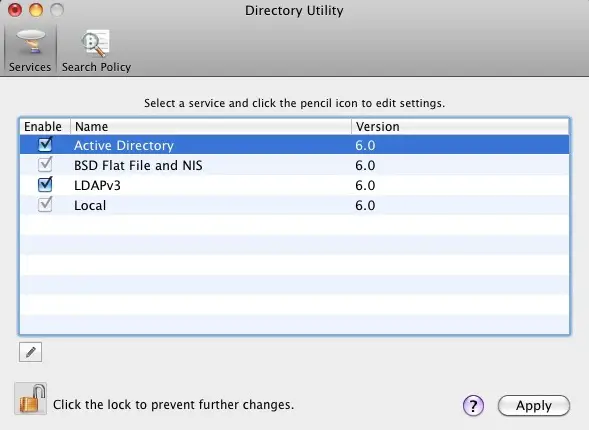
Task: Minimize the Directory Utility window
Action: [x=36, y=10]
